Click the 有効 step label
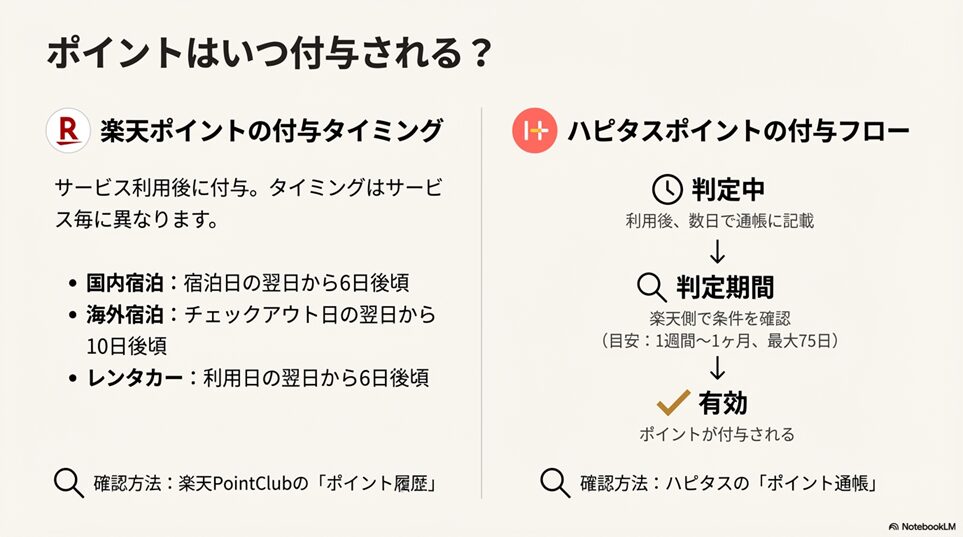 click(723, 403)
